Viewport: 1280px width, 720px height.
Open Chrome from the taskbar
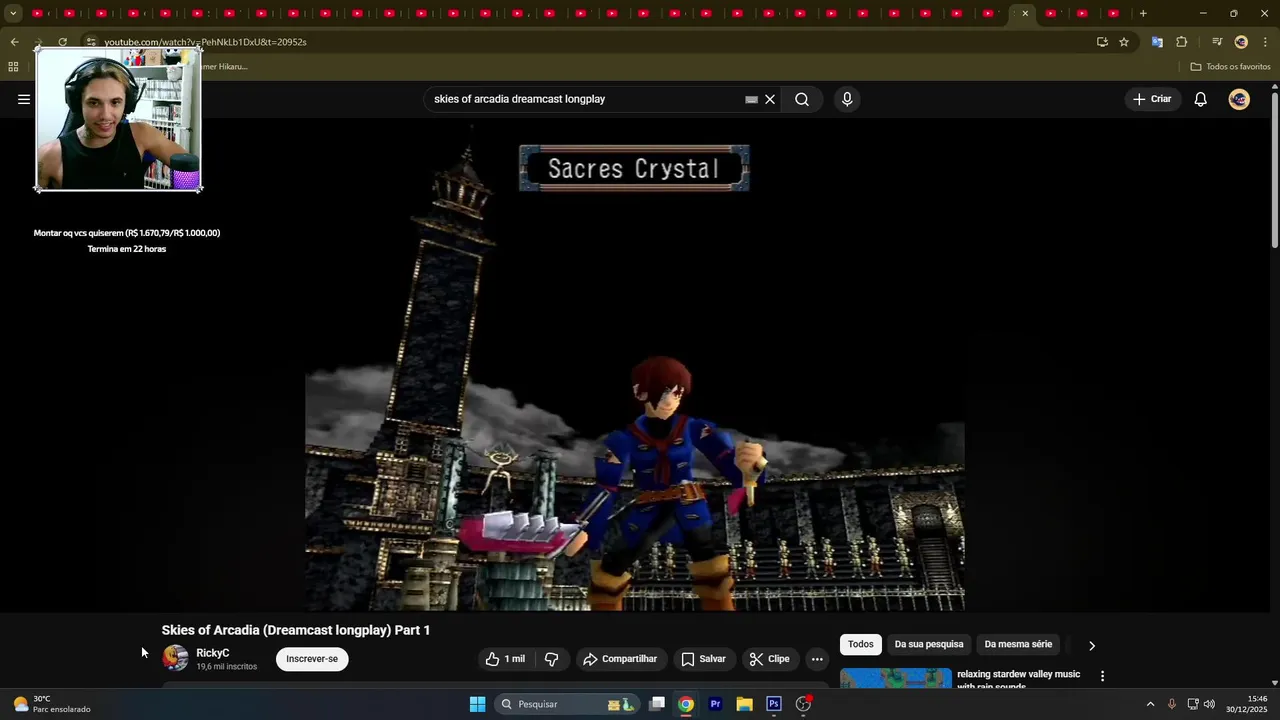[686, 704]
